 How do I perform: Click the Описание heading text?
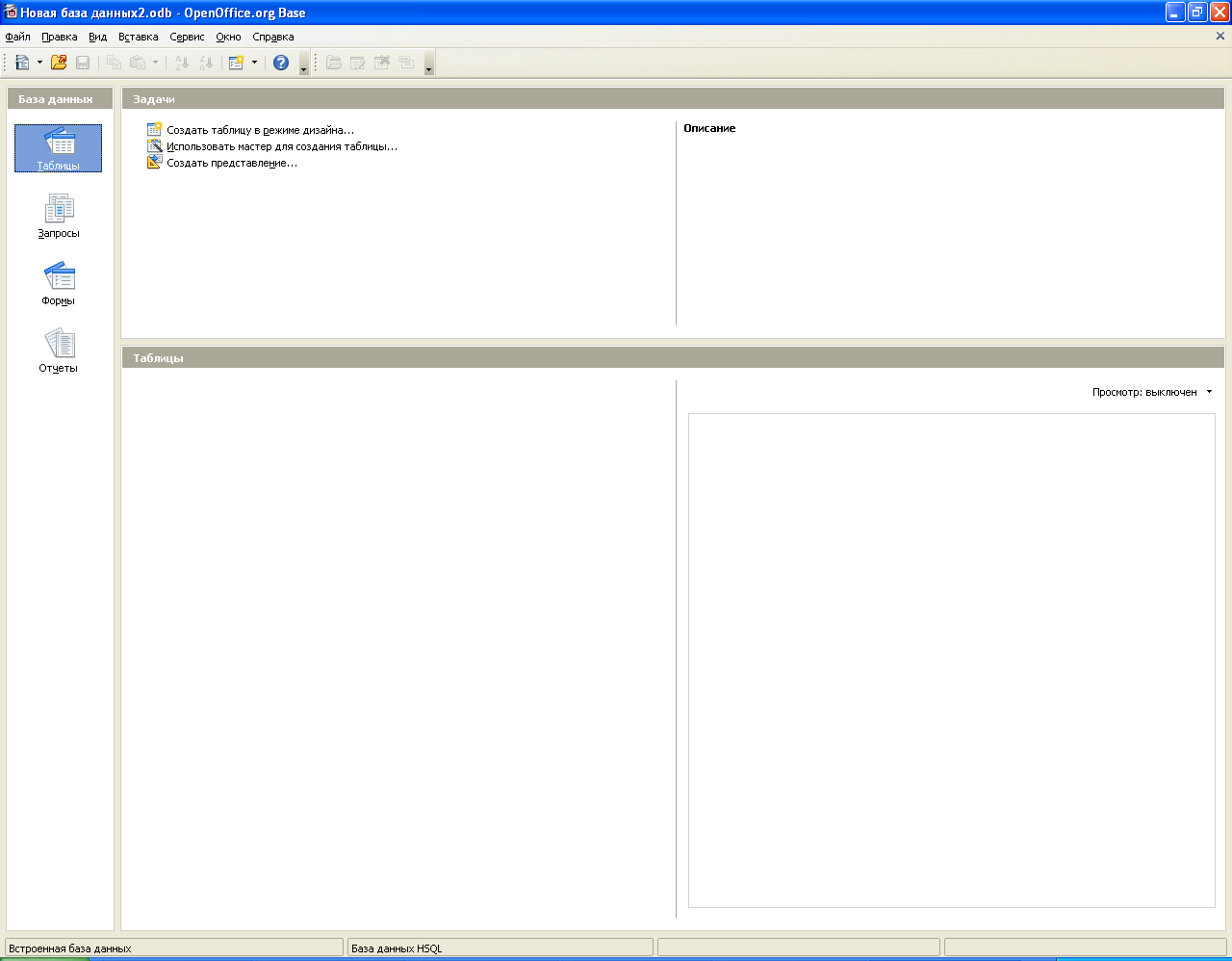point(709,128)
